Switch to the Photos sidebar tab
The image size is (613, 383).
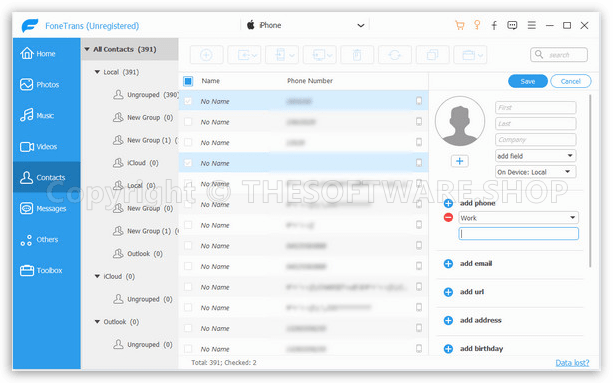[x=47, y=84]
